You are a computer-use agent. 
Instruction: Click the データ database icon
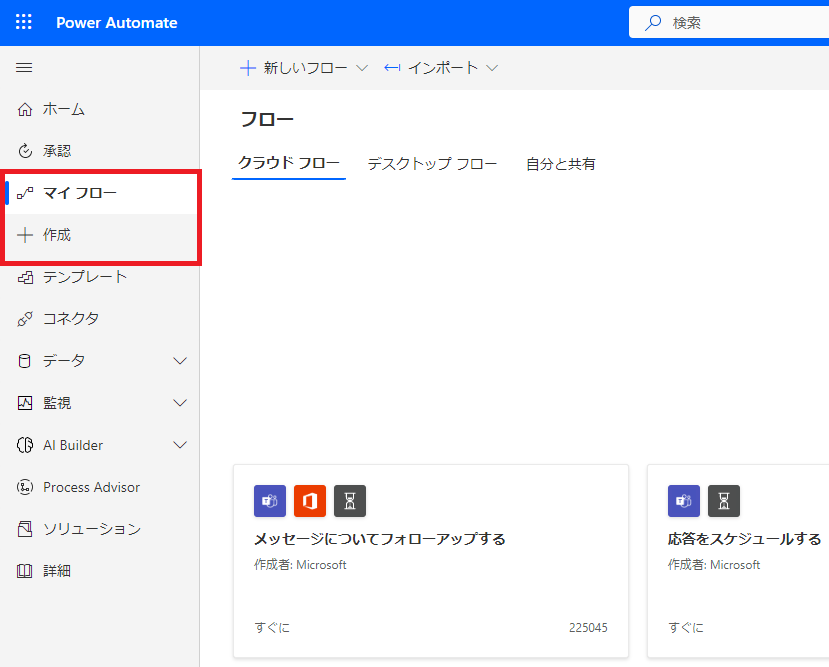tap(24, 361)
